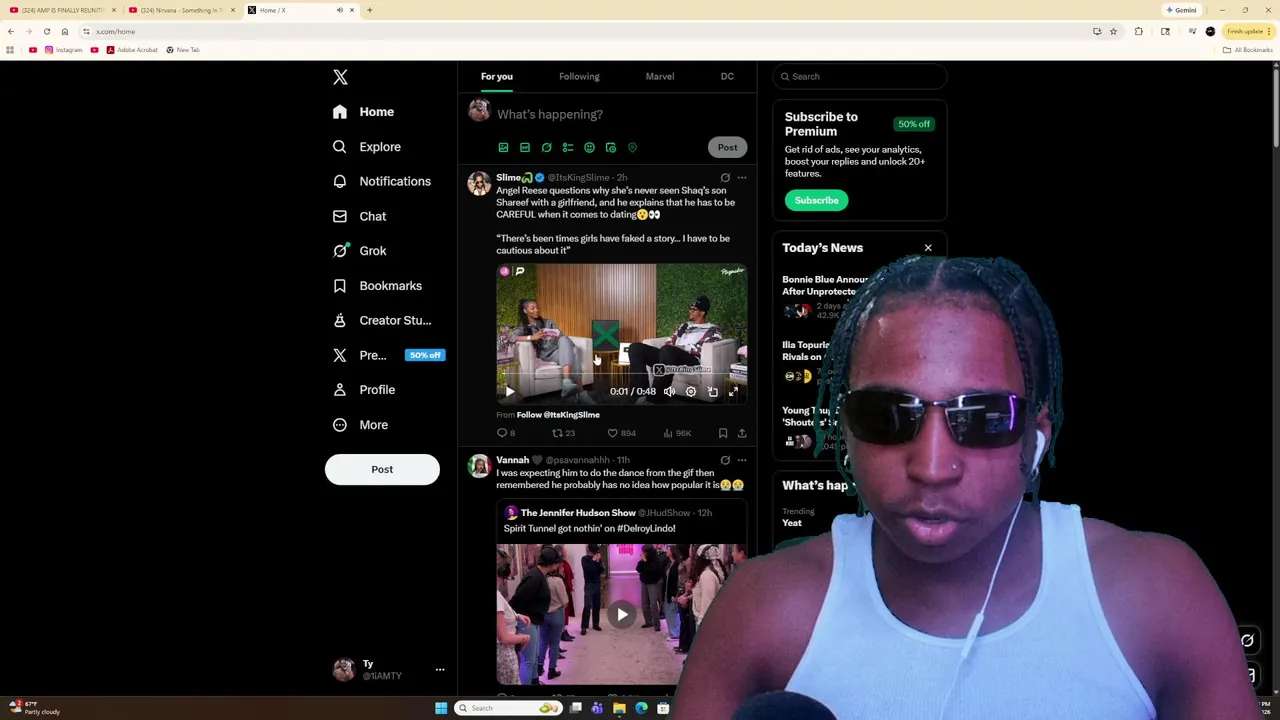Click the white Post button in the sidebar

pyautogui.click(x=382, y=469)
